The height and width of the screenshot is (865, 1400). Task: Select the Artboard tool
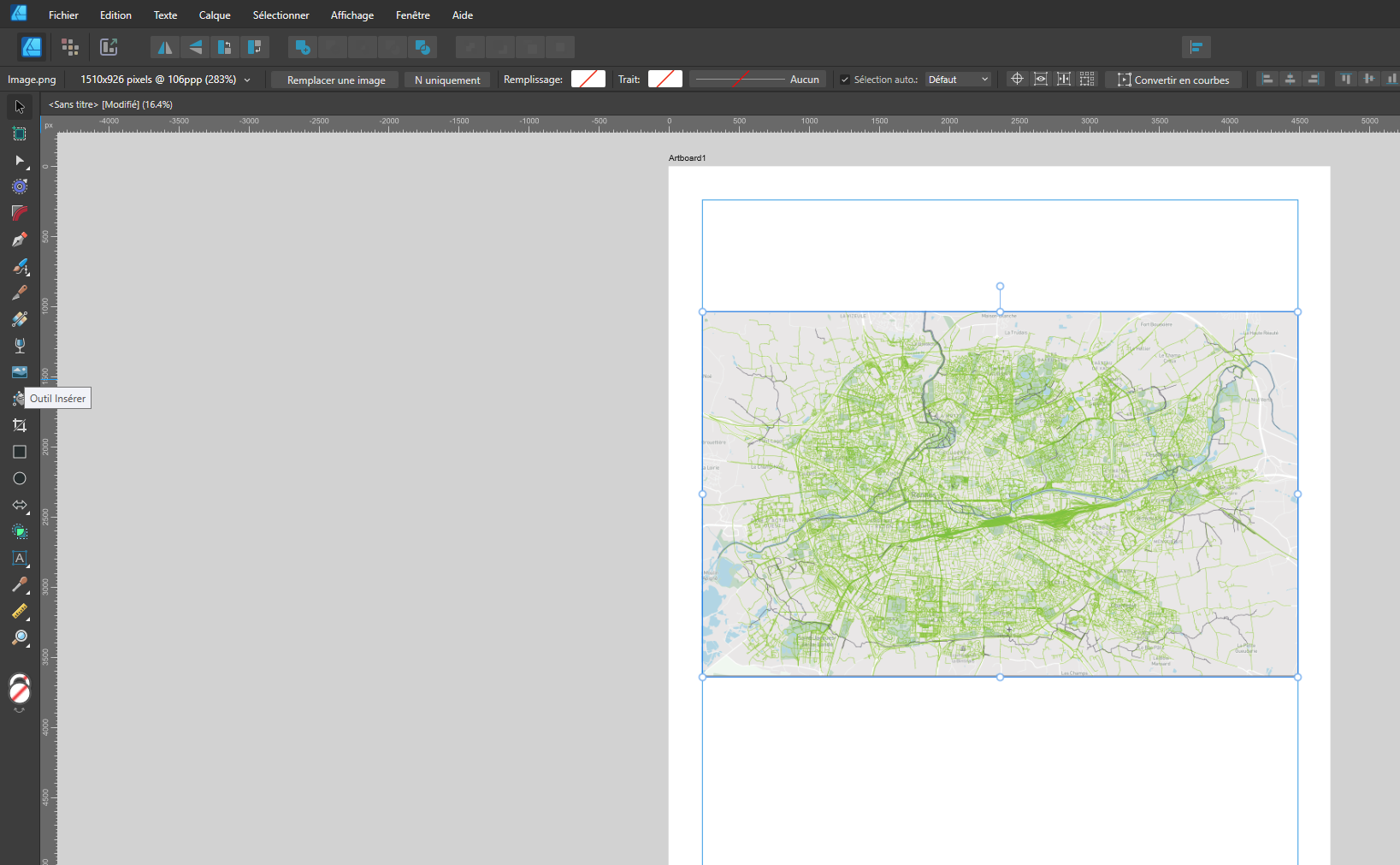[19, 133]
